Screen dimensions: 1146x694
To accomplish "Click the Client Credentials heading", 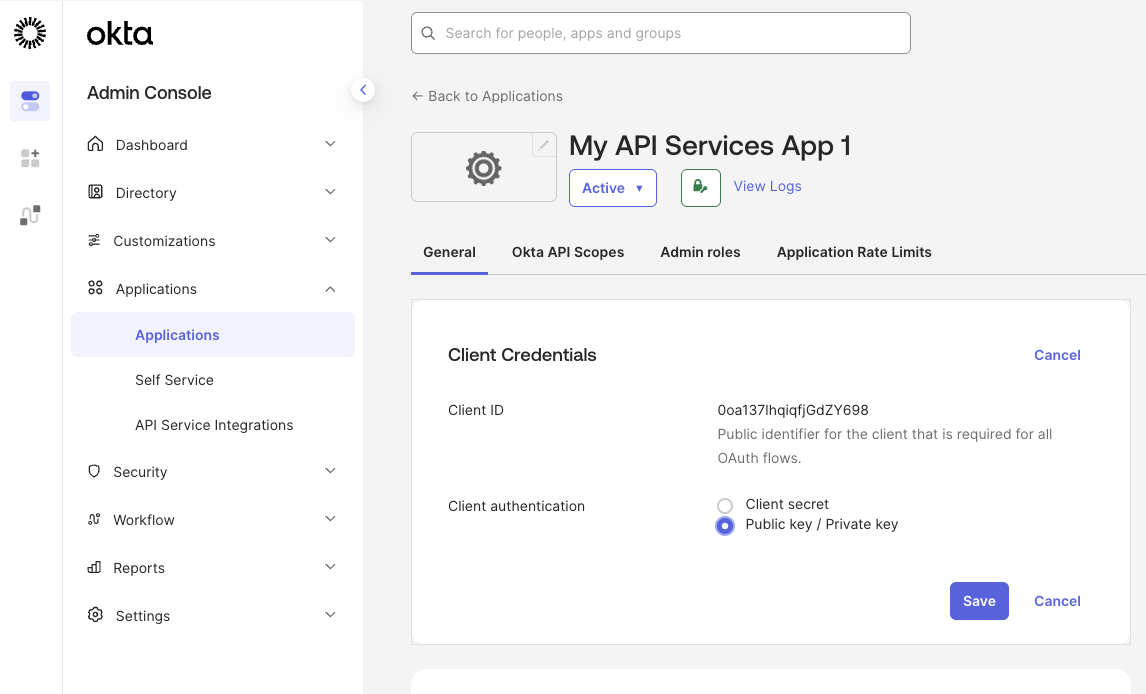I will pyautogui.click(x=522, y=355).
